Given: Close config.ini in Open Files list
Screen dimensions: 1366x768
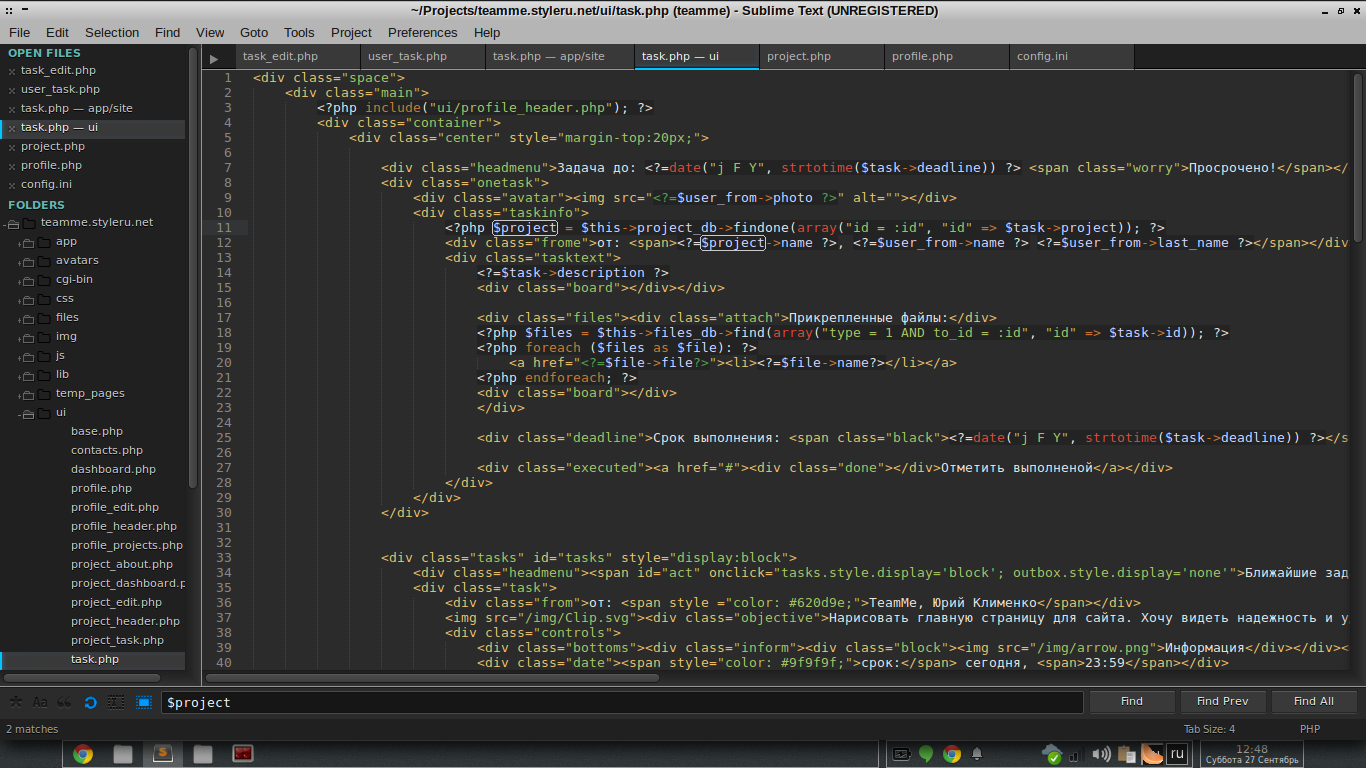Looking at the screenshot, I should (x=12, y=185).
